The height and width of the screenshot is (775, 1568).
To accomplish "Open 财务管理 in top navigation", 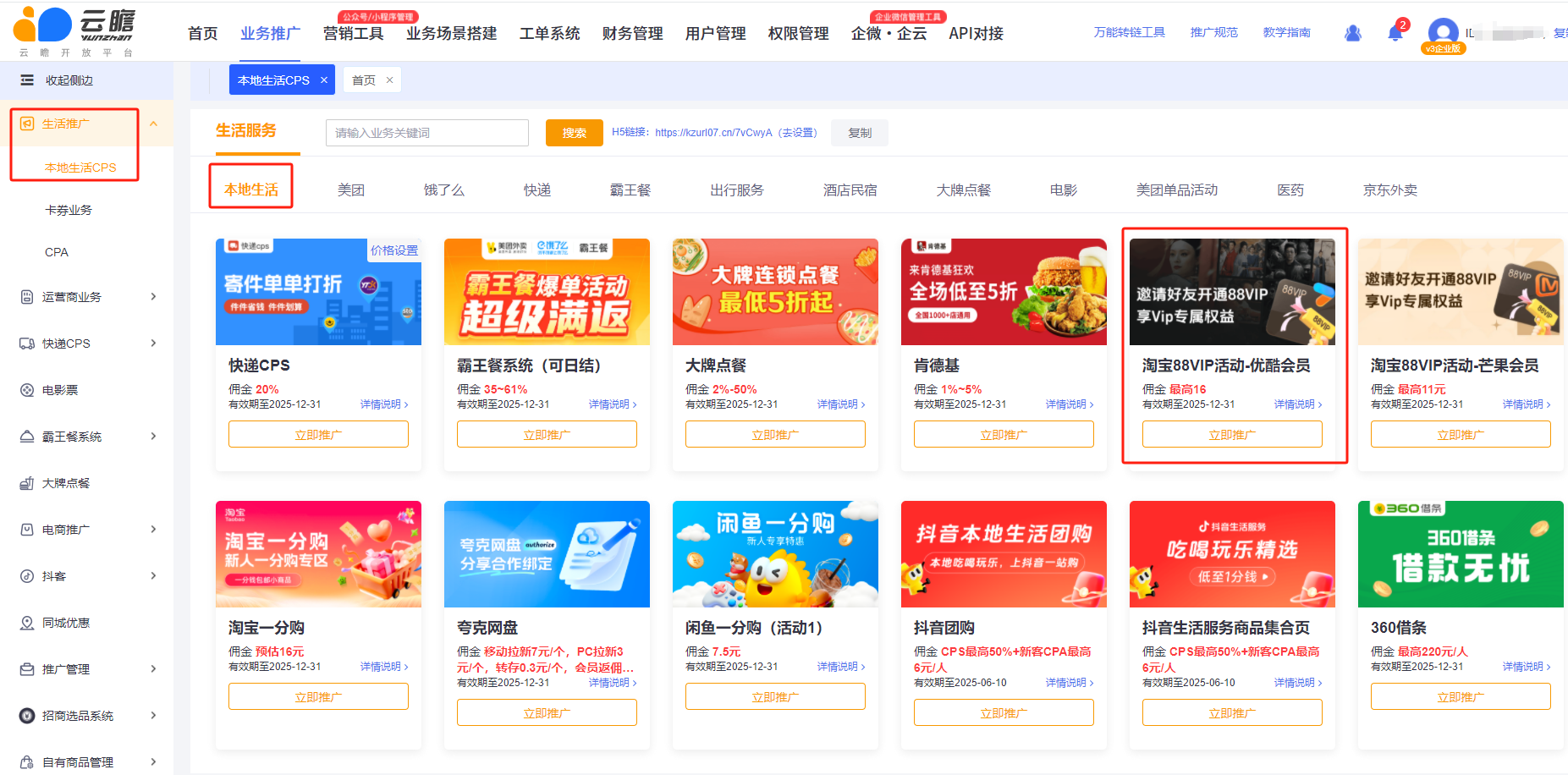I will 633,34.
